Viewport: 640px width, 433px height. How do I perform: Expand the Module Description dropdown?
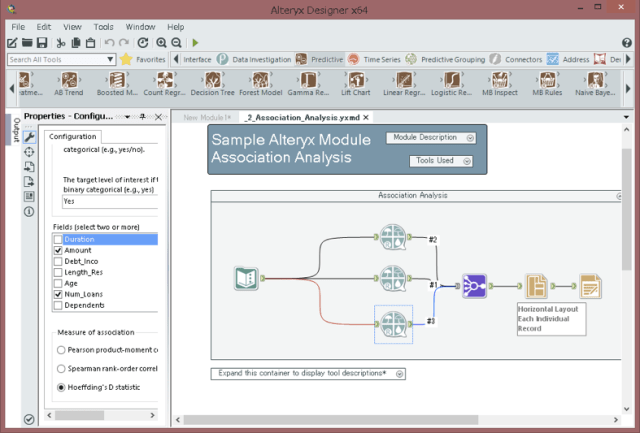[469, 137]
